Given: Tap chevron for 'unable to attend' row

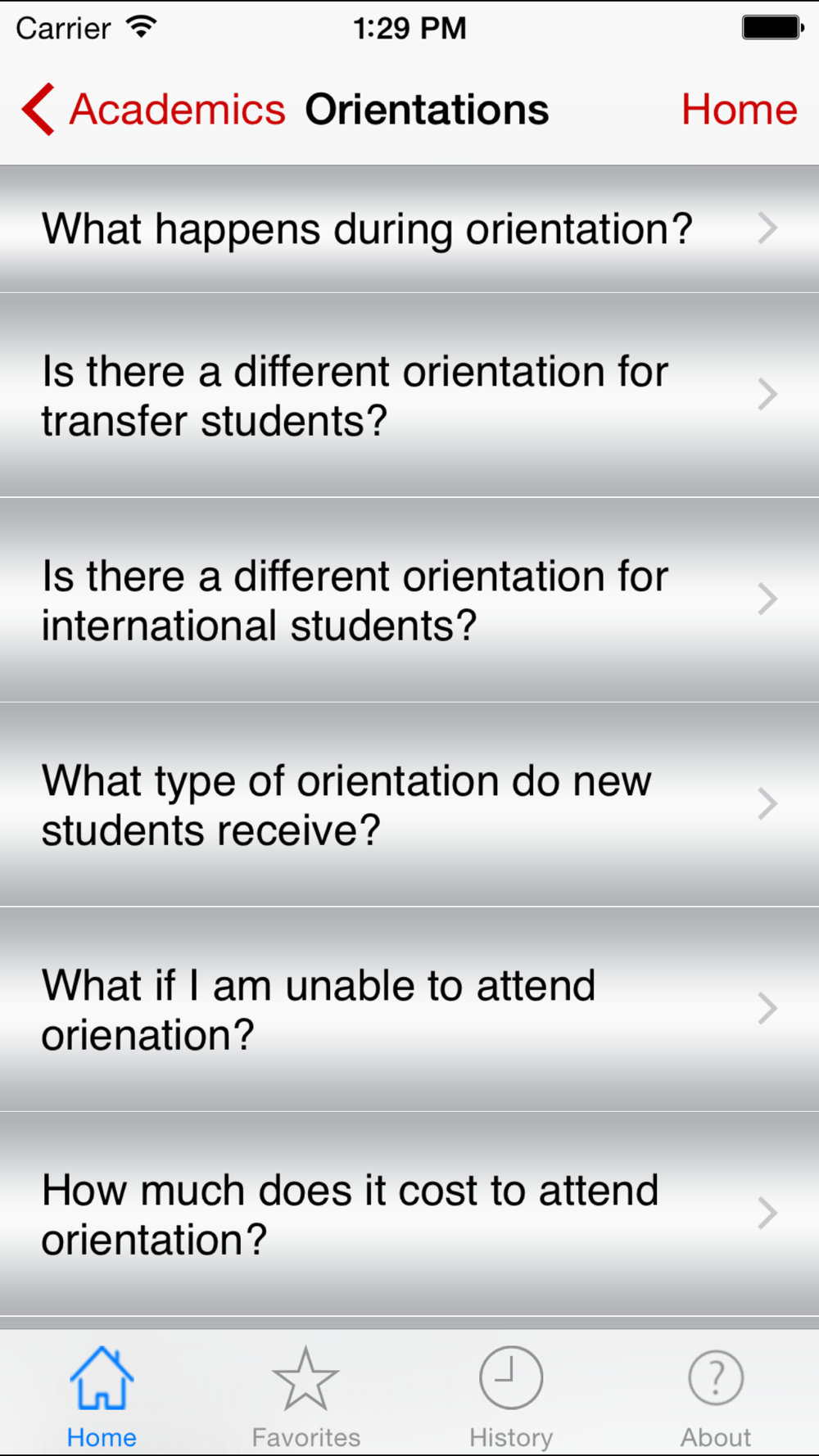Looking at the screenshot, I should coord(767,1008).
